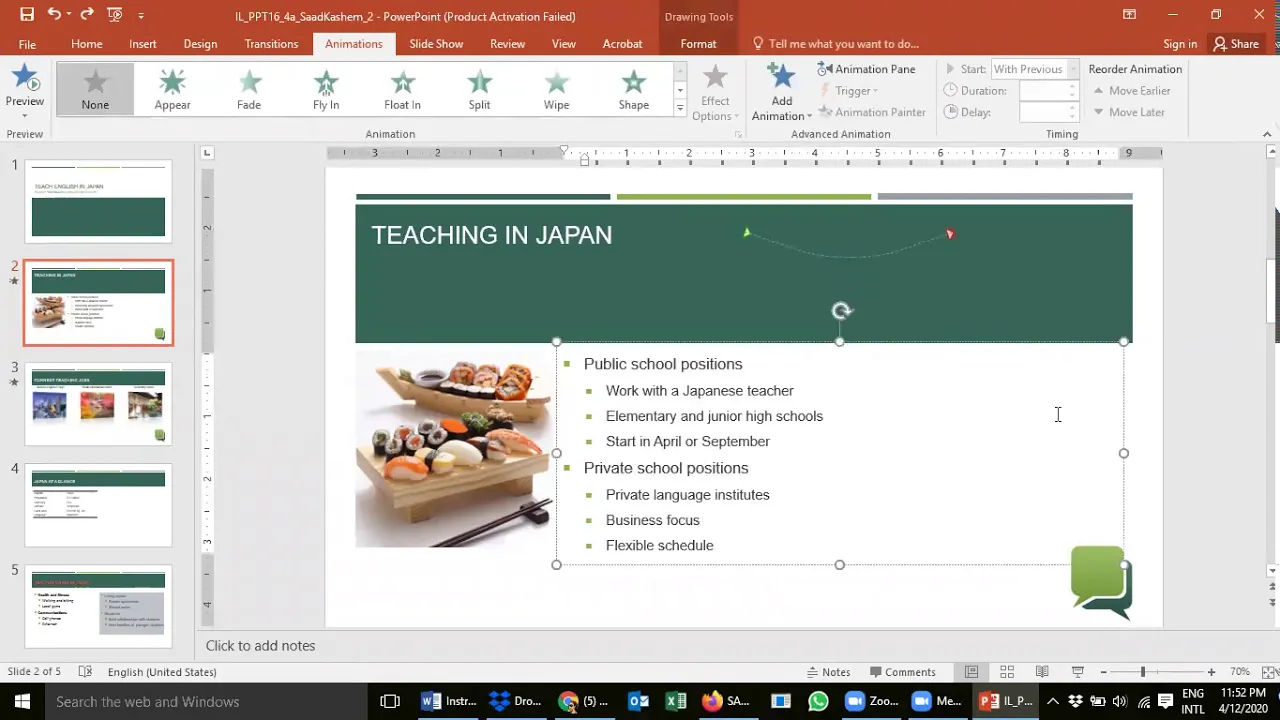Open Effect Options dropdown
1280x720 pixels.
pyautogui.click(x=715, y=91)
